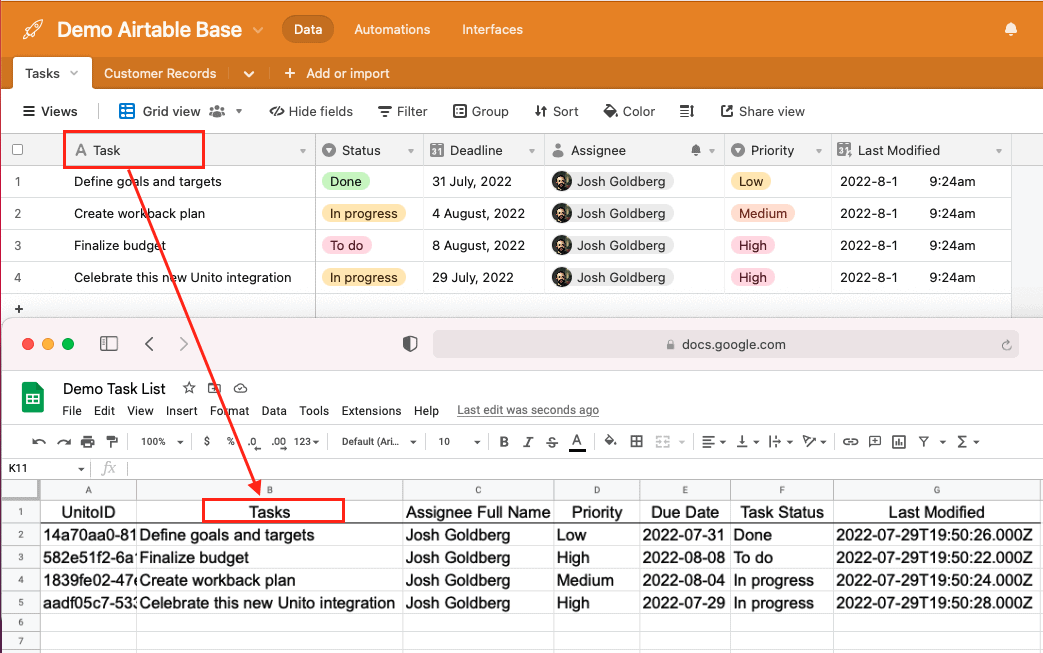Viewport: 1043px width, 653px height.
Task: Open the font family dropdown
Action: [379, 442]
